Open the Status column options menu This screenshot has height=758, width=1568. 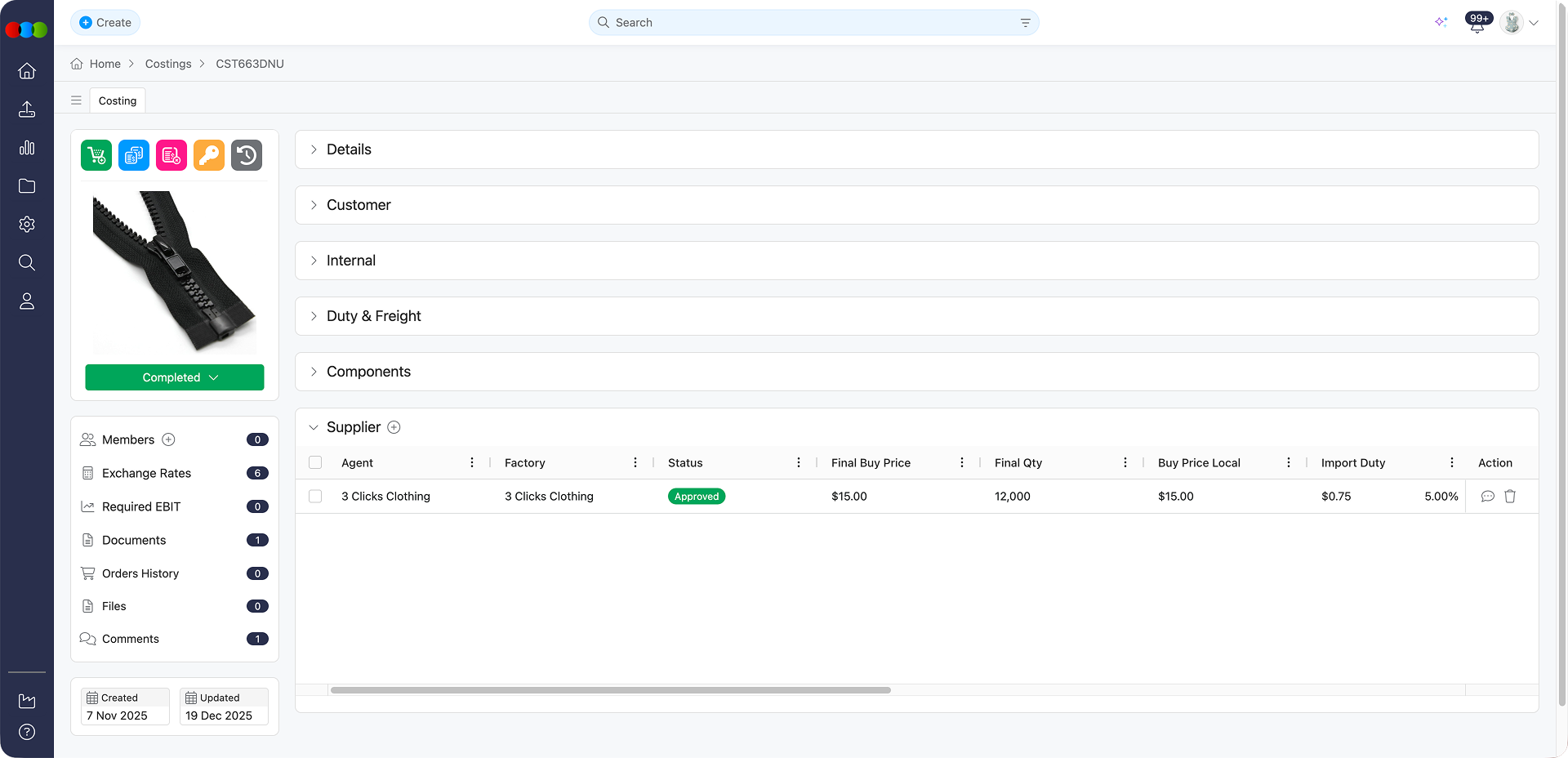[x=798, y=463]
